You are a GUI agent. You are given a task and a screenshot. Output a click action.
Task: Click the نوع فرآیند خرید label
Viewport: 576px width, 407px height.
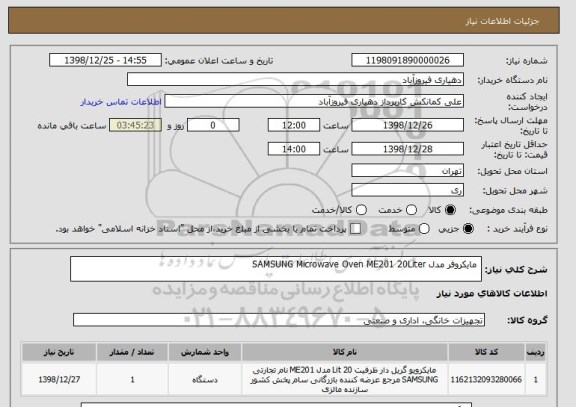[x=518, y=229]
